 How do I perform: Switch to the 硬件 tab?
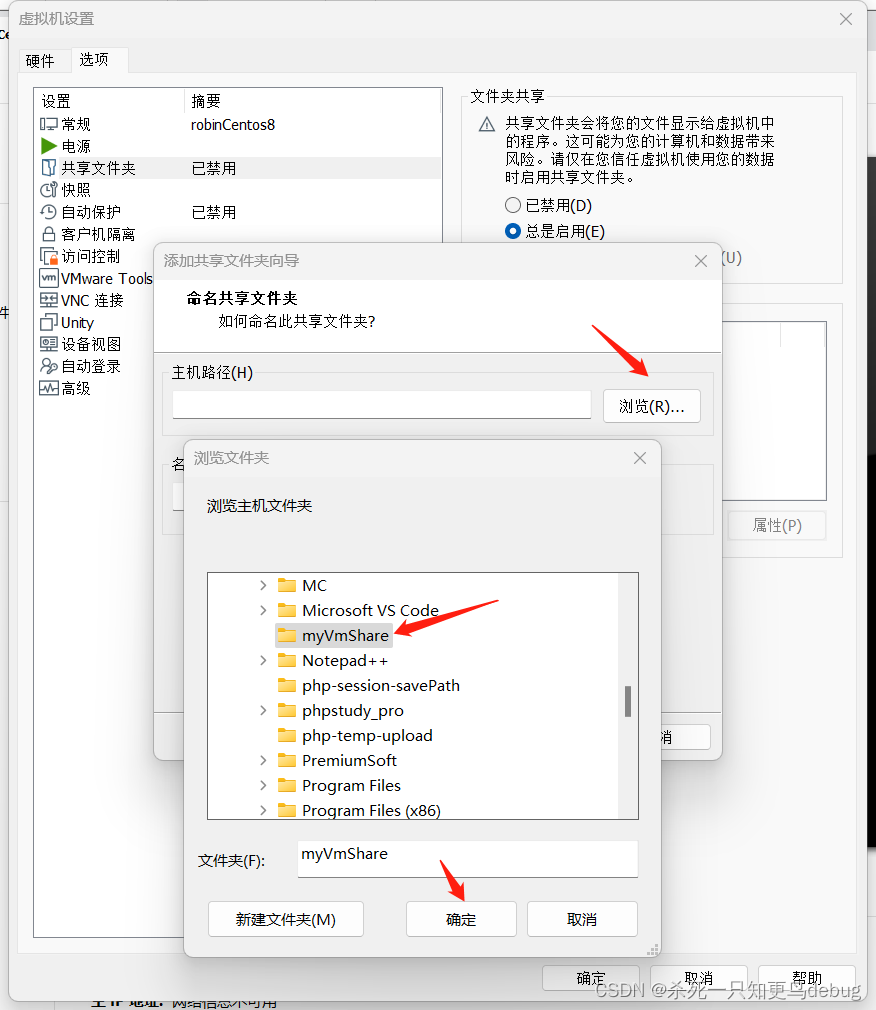(x=43, y=61)
